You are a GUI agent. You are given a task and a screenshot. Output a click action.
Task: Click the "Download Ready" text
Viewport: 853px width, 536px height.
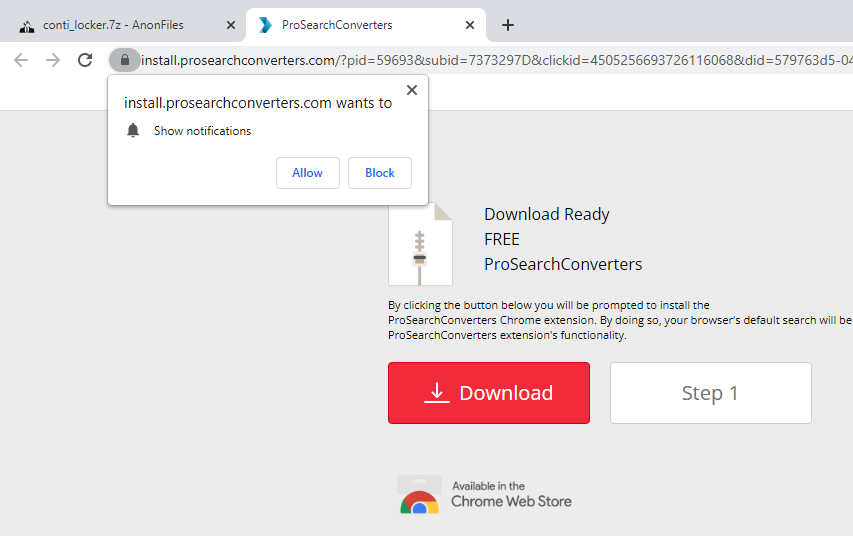[x=547, y=214]
